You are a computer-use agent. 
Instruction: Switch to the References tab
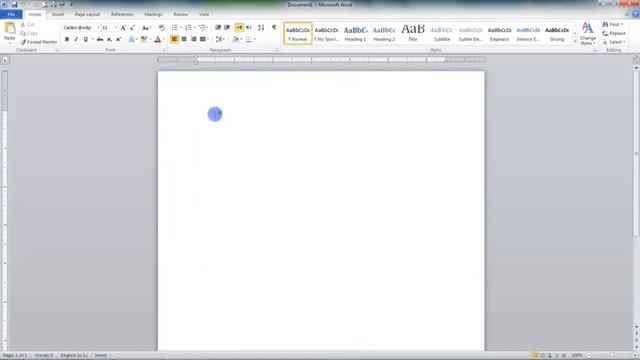[122, 14]
